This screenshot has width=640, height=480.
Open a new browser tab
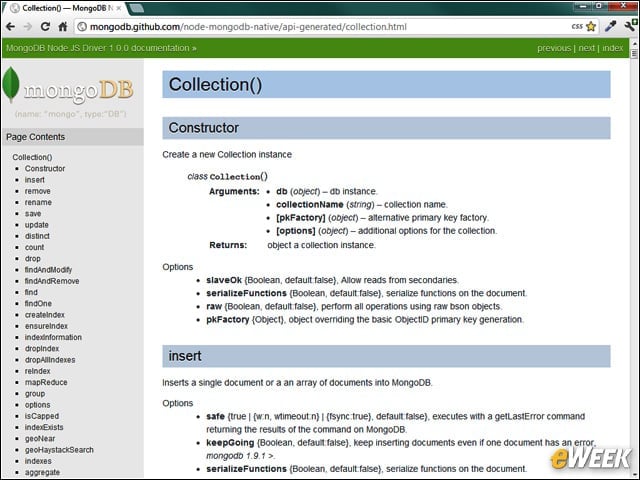click(136, 8)
